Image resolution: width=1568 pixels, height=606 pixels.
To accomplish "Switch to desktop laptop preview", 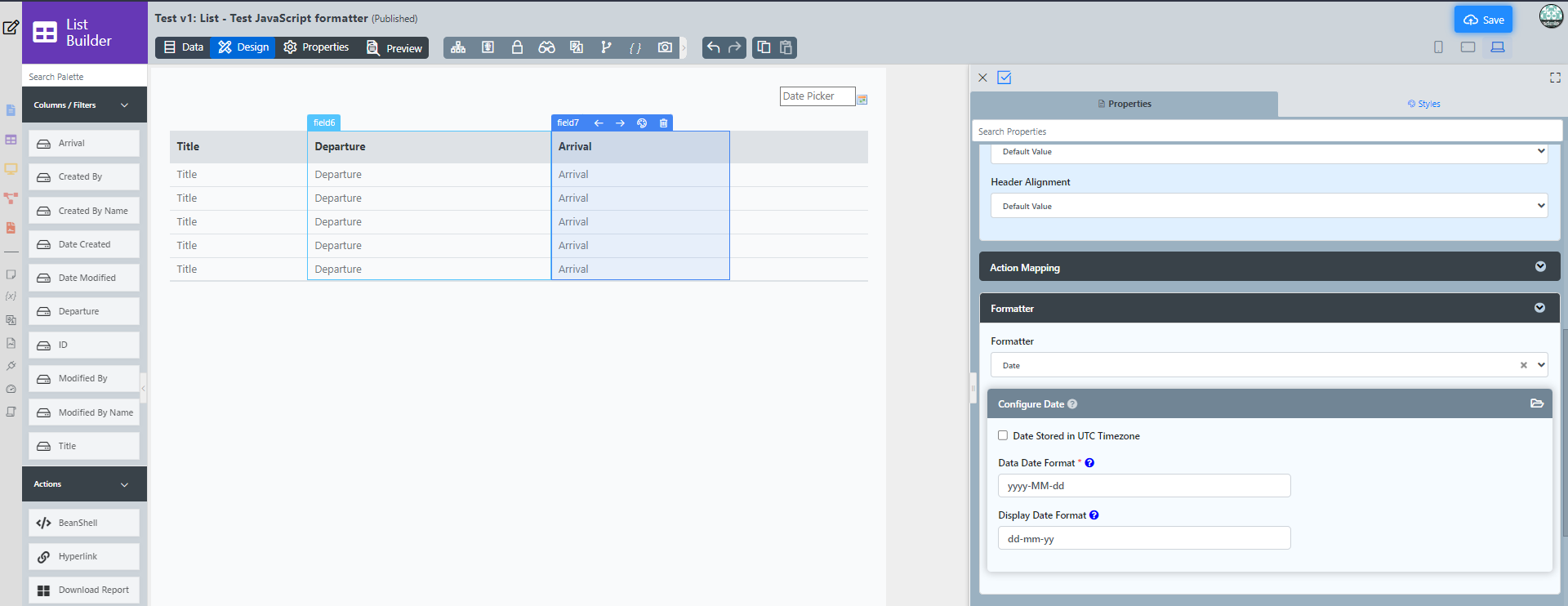I will [x=1498, y=47].
